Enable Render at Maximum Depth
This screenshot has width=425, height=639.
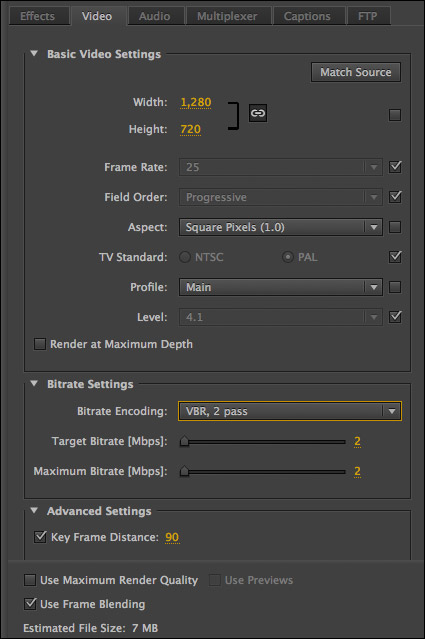[x=40, y=344]
